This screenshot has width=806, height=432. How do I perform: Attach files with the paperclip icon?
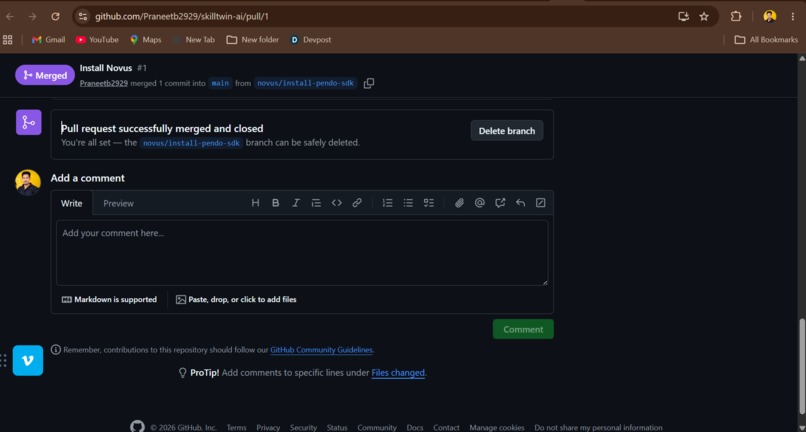(x=459, y=203)
